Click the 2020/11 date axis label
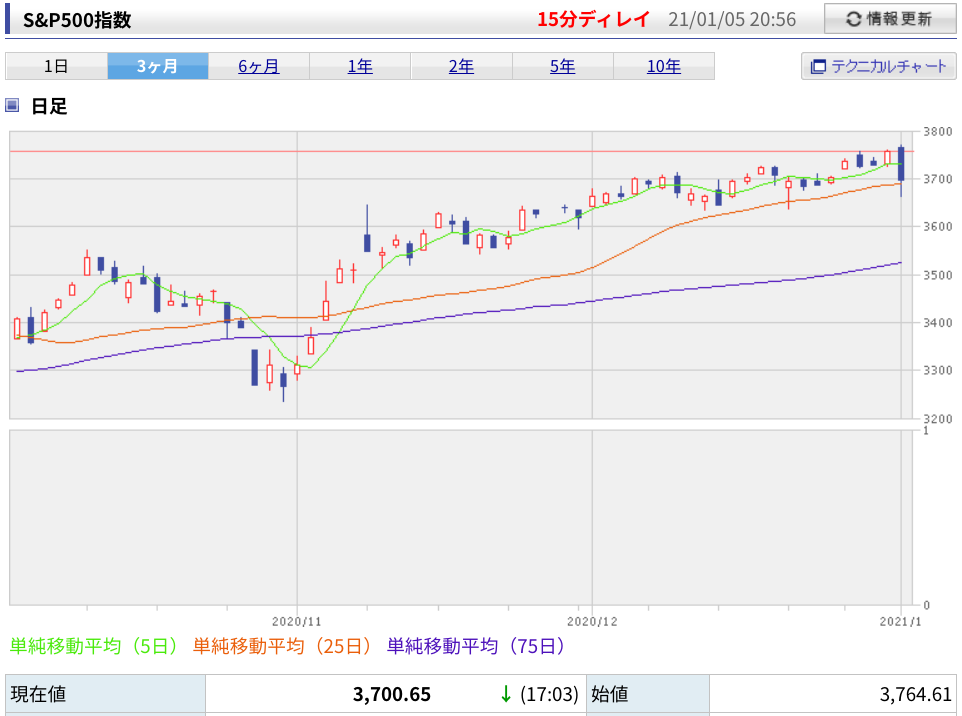 pyautogui.click(x=297, y=622)
